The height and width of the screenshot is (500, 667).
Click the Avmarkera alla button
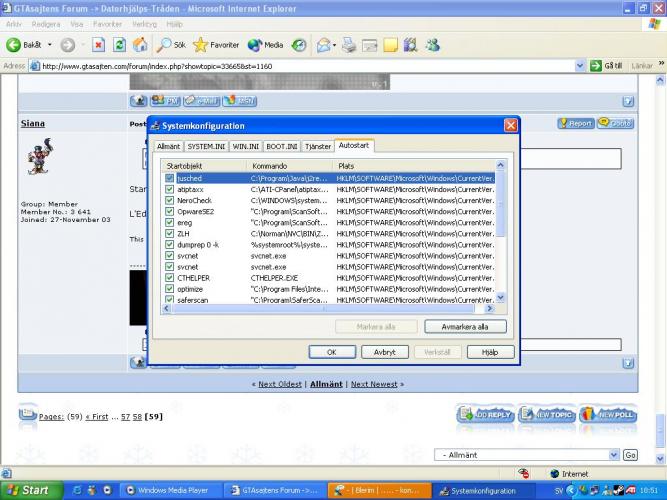(x=465, y=327)
